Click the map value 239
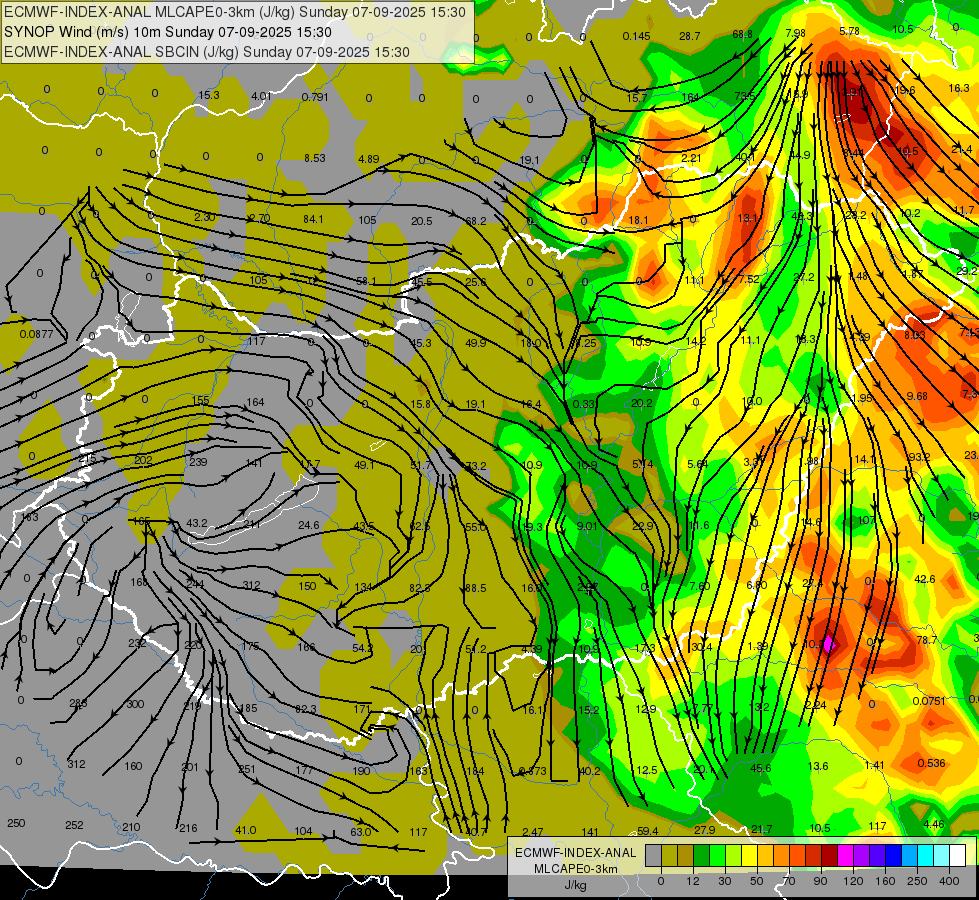 pos(198,462)
